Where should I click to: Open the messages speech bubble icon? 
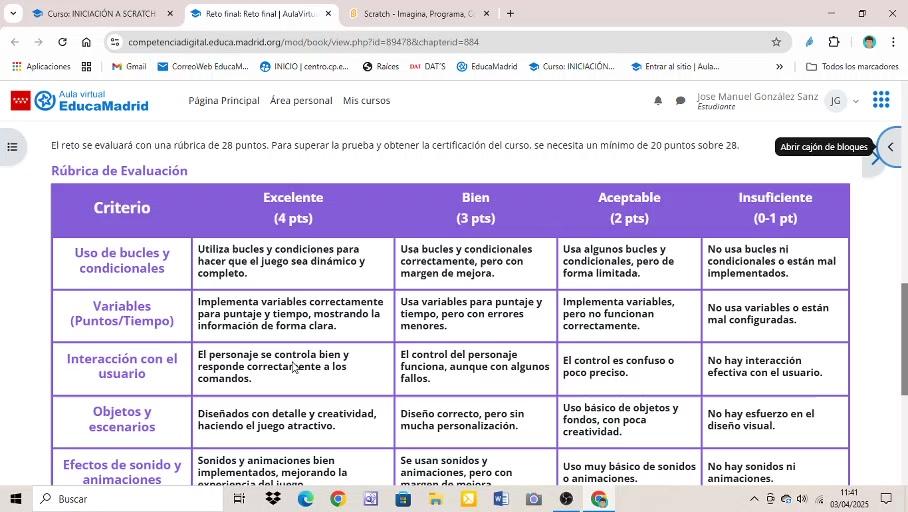(x=680, y=101)
